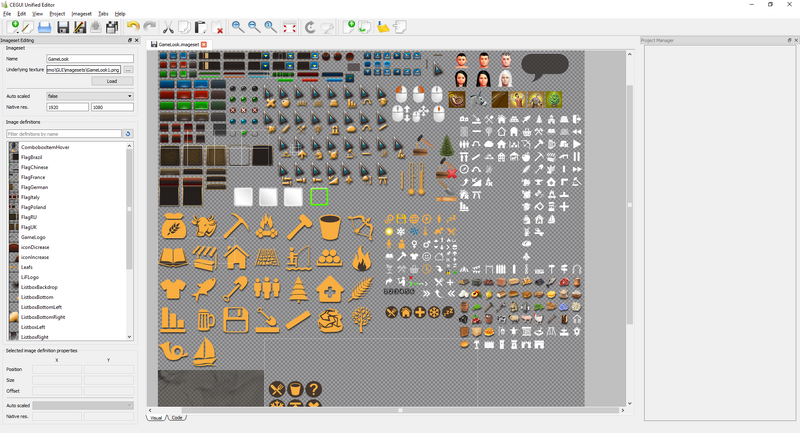Click the Copy icon in the toolbar

[184, 27]
